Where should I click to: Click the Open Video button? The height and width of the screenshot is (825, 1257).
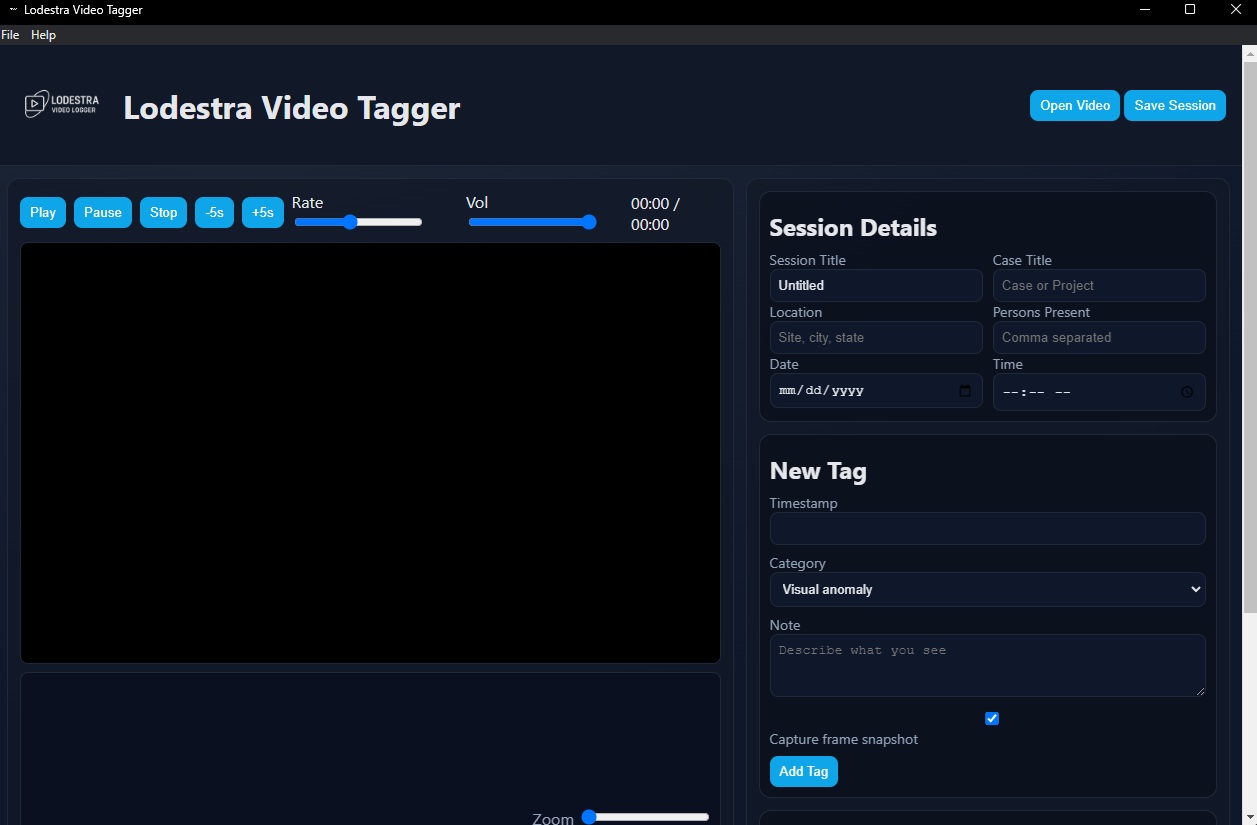tap(1074, 105)
